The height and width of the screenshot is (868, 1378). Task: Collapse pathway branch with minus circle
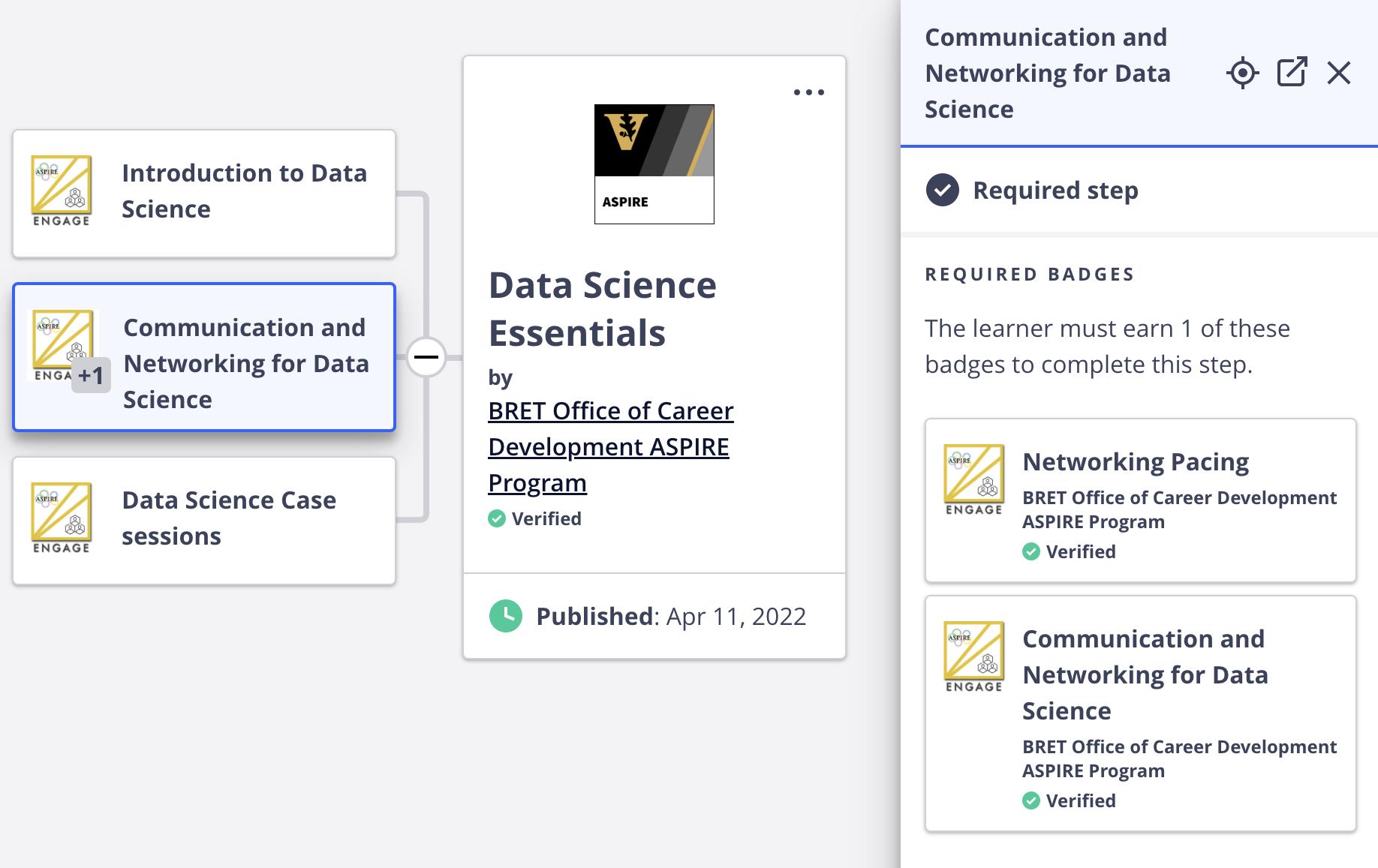click(x=426, y=357)
